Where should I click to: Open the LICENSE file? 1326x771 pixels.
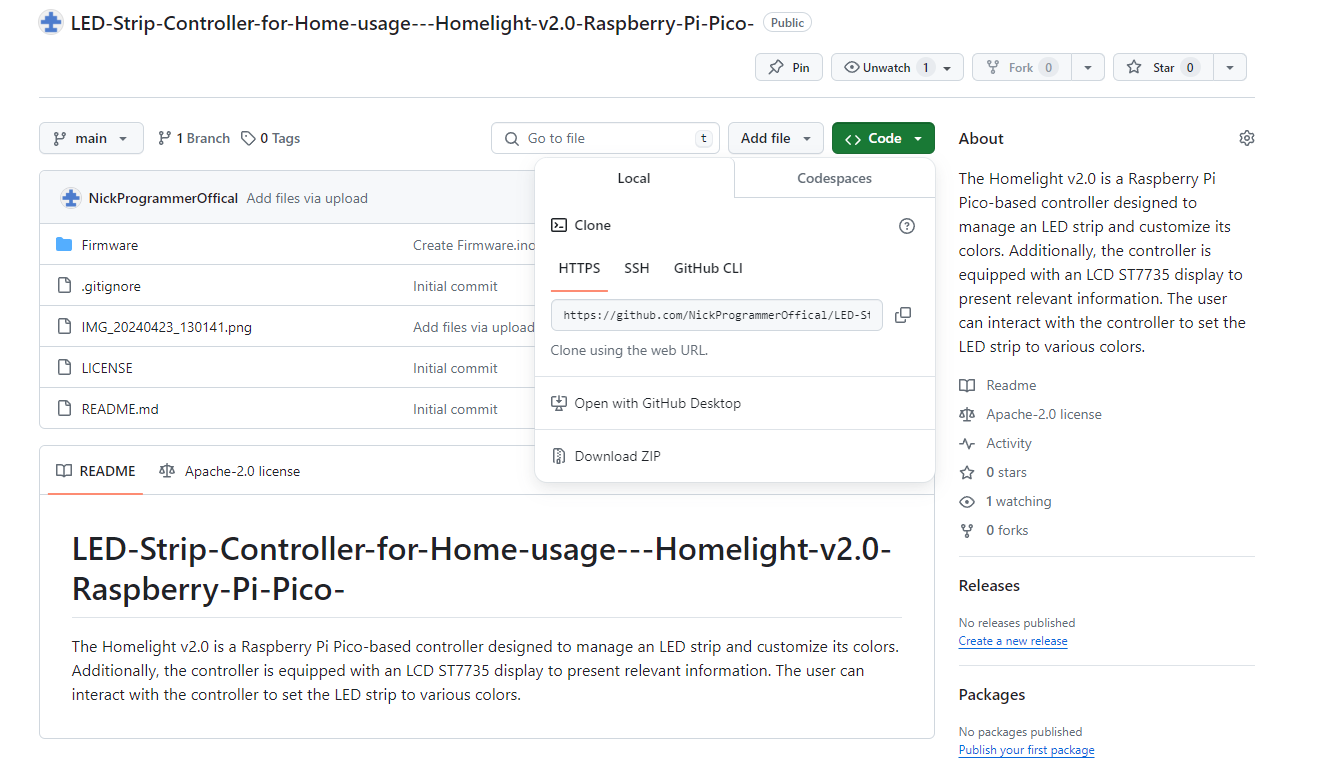click(x=107, y=368)
